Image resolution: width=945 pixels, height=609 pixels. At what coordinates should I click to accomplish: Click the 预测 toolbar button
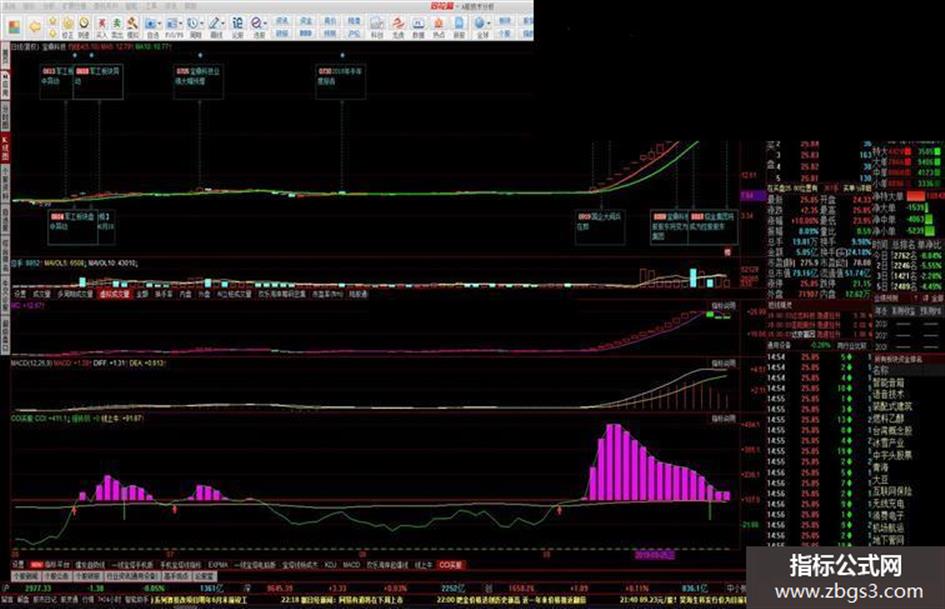pos(329,34)
